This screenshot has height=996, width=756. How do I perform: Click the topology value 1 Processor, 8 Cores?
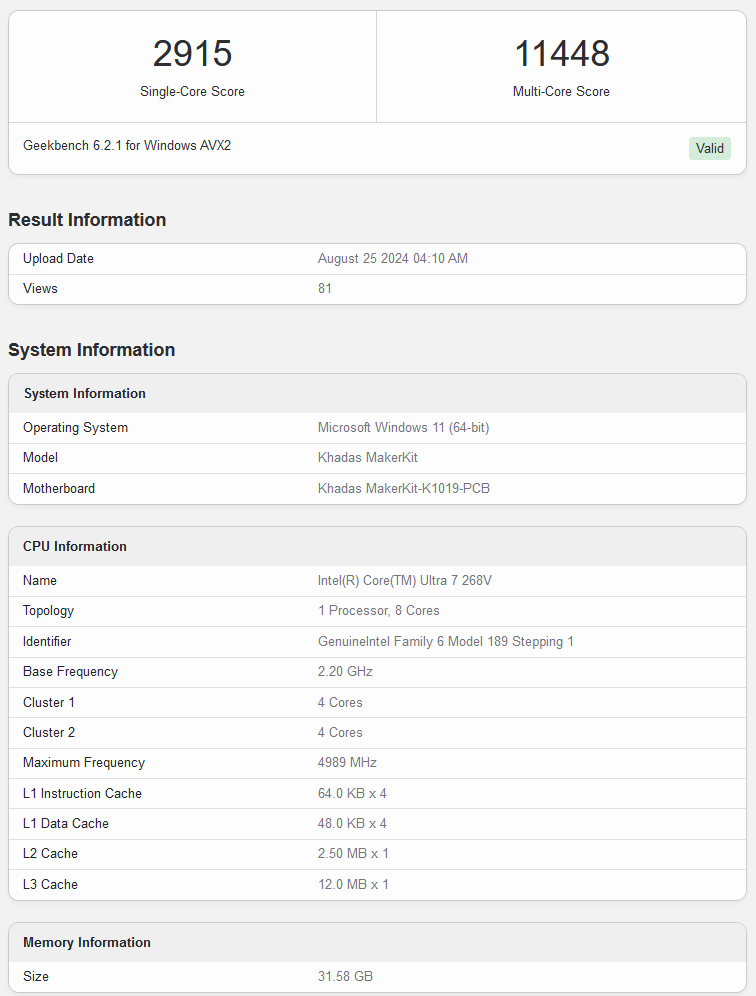tap(378, 611)
